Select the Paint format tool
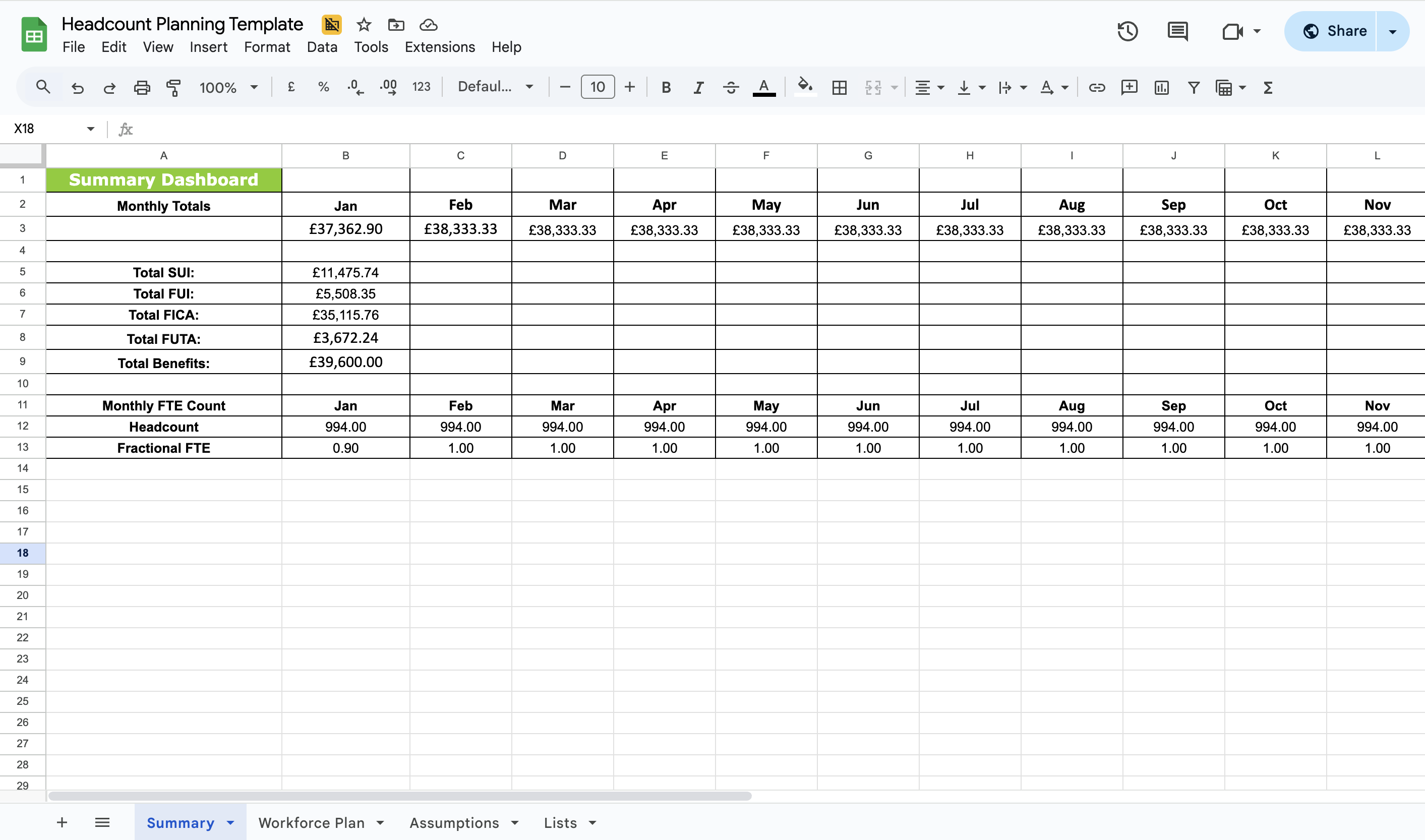Viewport: 1425px width, 840px height. (173, 87)
